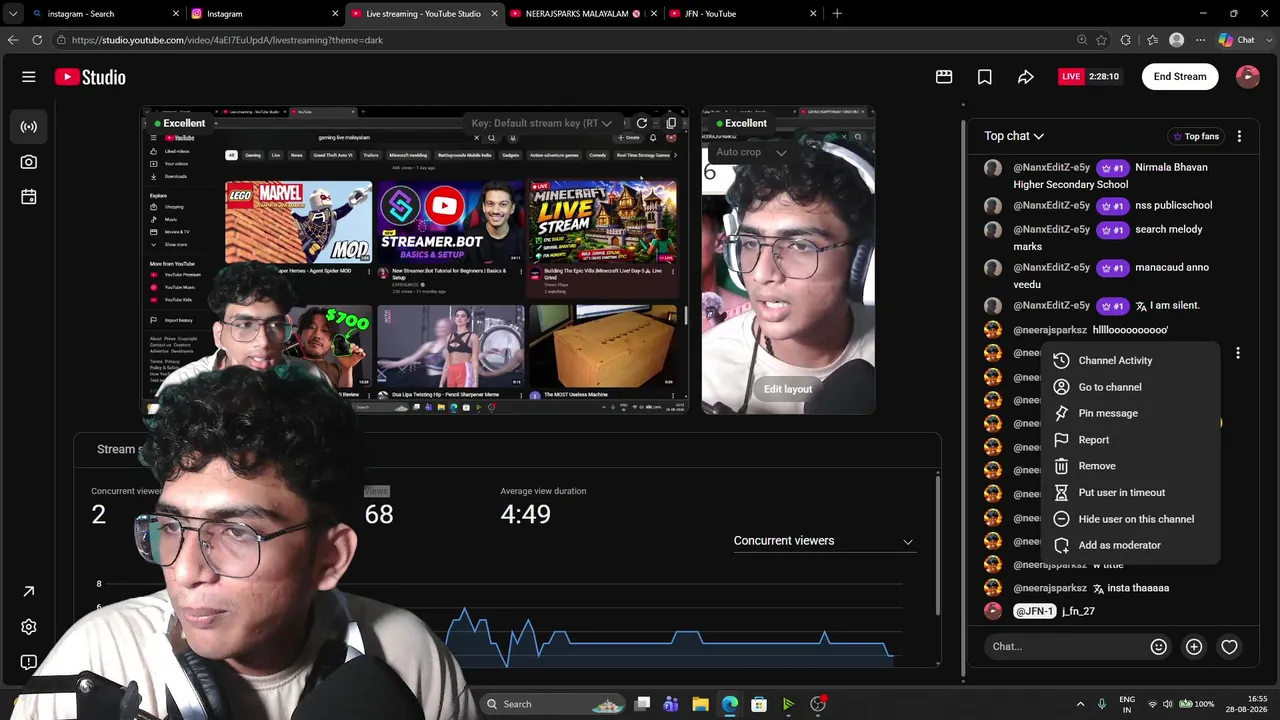Switch to the JFN - YouTube browser tab

[742, 14]
